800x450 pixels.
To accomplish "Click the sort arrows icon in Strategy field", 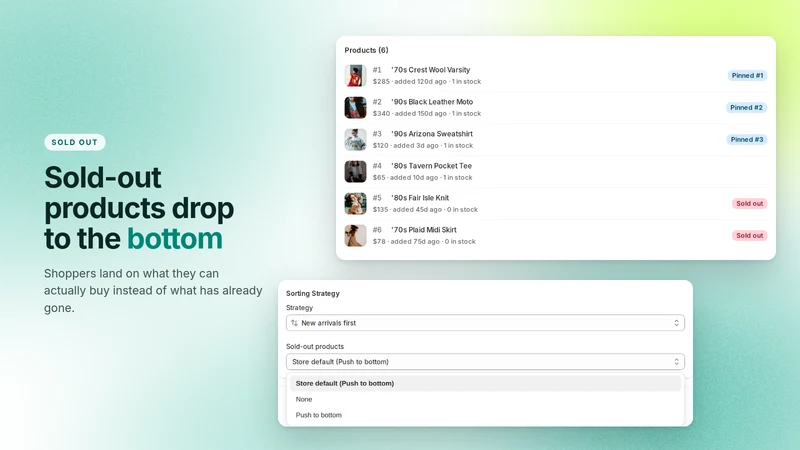I will (294, 323).
